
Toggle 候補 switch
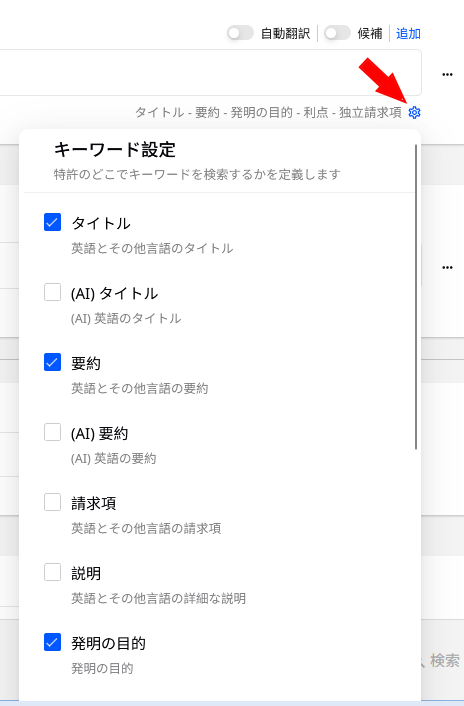coord(337,33)
